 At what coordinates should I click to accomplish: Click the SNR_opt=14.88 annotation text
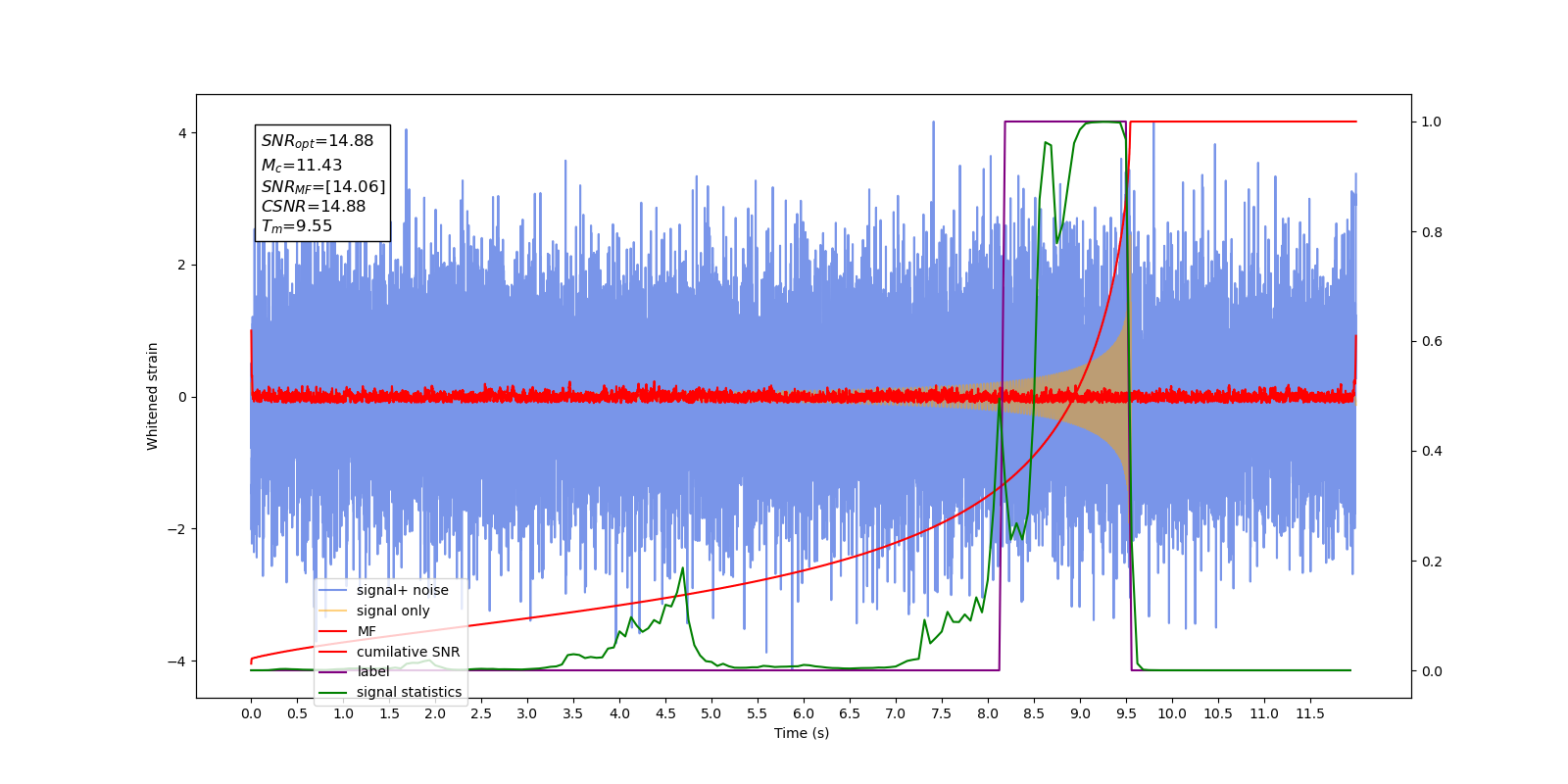pos(318,141)
